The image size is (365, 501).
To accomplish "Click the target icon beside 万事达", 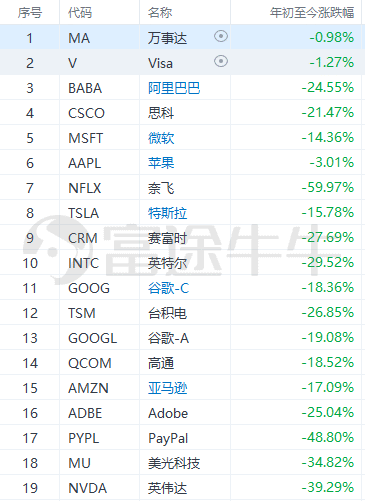I will tap(221, 36).
